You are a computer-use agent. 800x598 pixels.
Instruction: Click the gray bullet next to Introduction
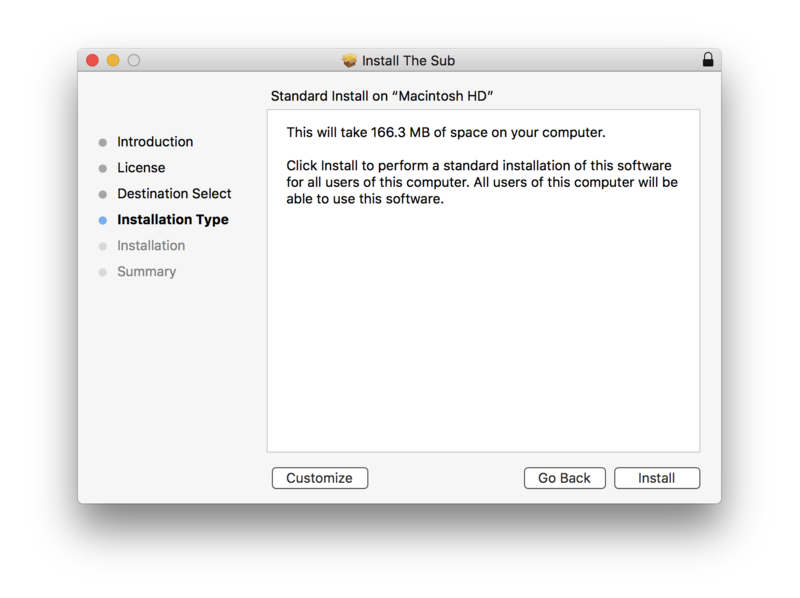click(x=103, y=142)
